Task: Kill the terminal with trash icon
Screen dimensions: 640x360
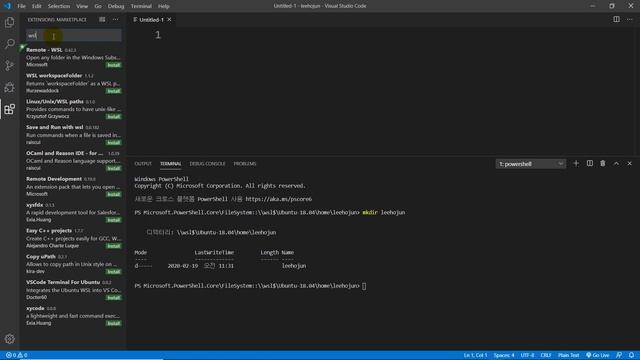Action: [603, 163]
